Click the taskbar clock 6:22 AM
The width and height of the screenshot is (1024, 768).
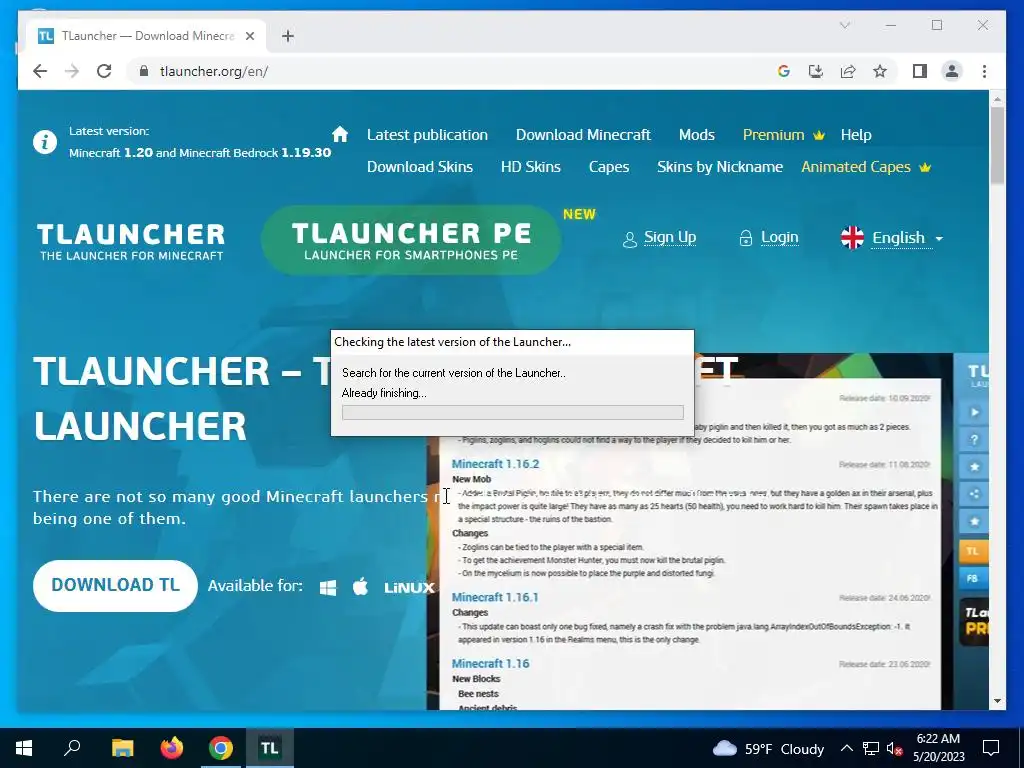coord(938,748)
